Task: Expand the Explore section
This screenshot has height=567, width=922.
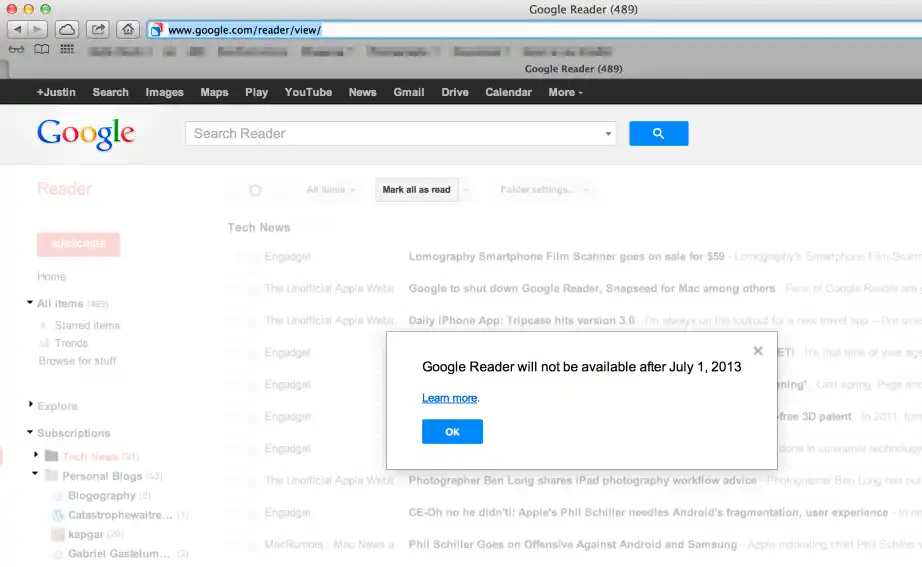Action: pyautogui.click(x=30, y=404)
